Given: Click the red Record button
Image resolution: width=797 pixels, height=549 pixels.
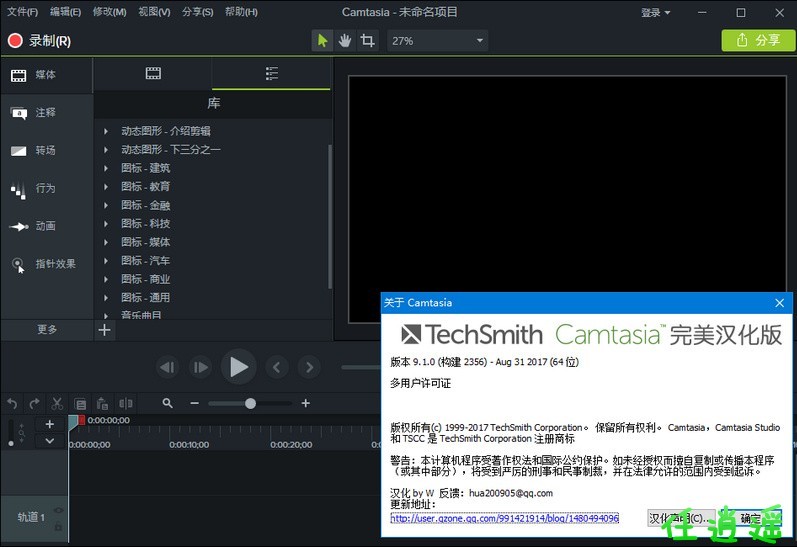Looking at the screenshot, I should coord(39,41).
